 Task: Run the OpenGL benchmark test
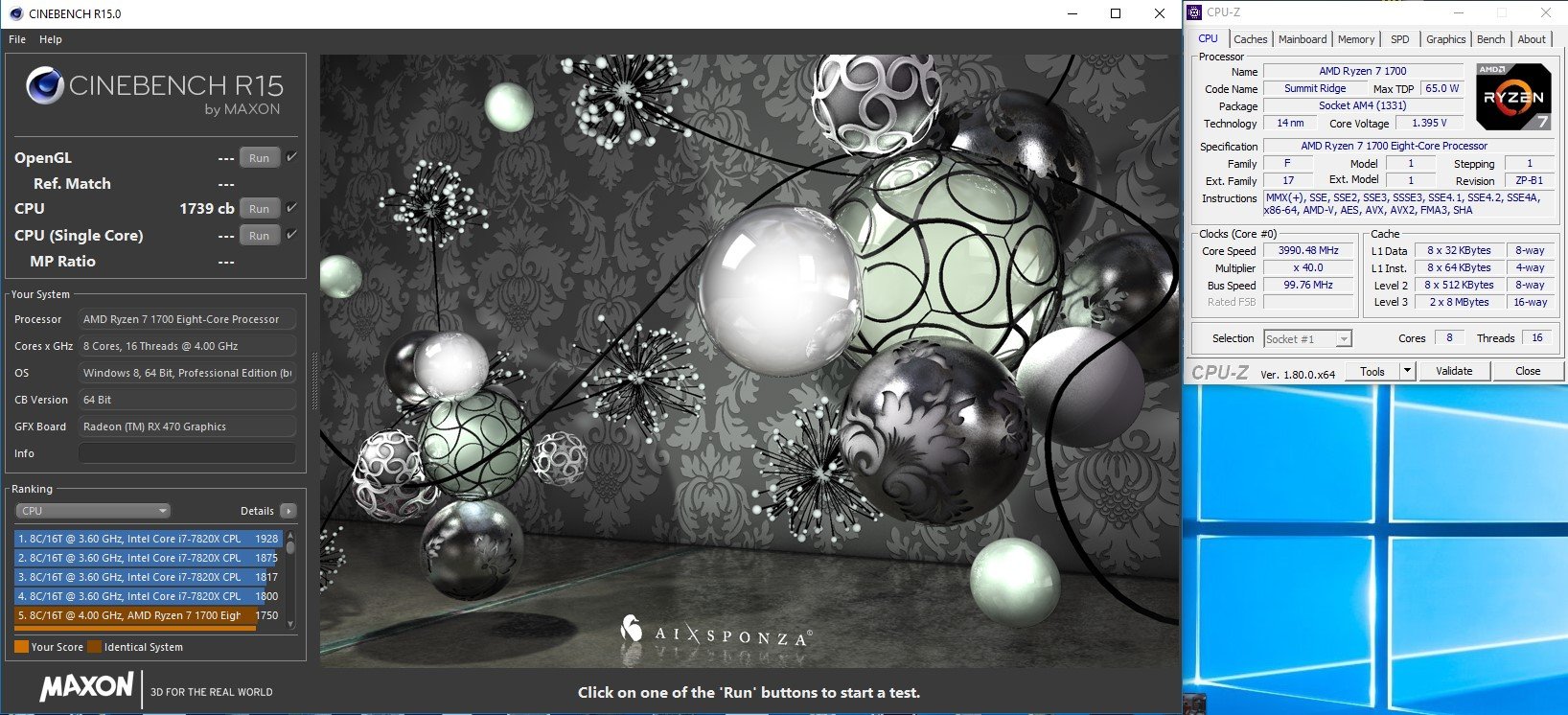(259, 158)
